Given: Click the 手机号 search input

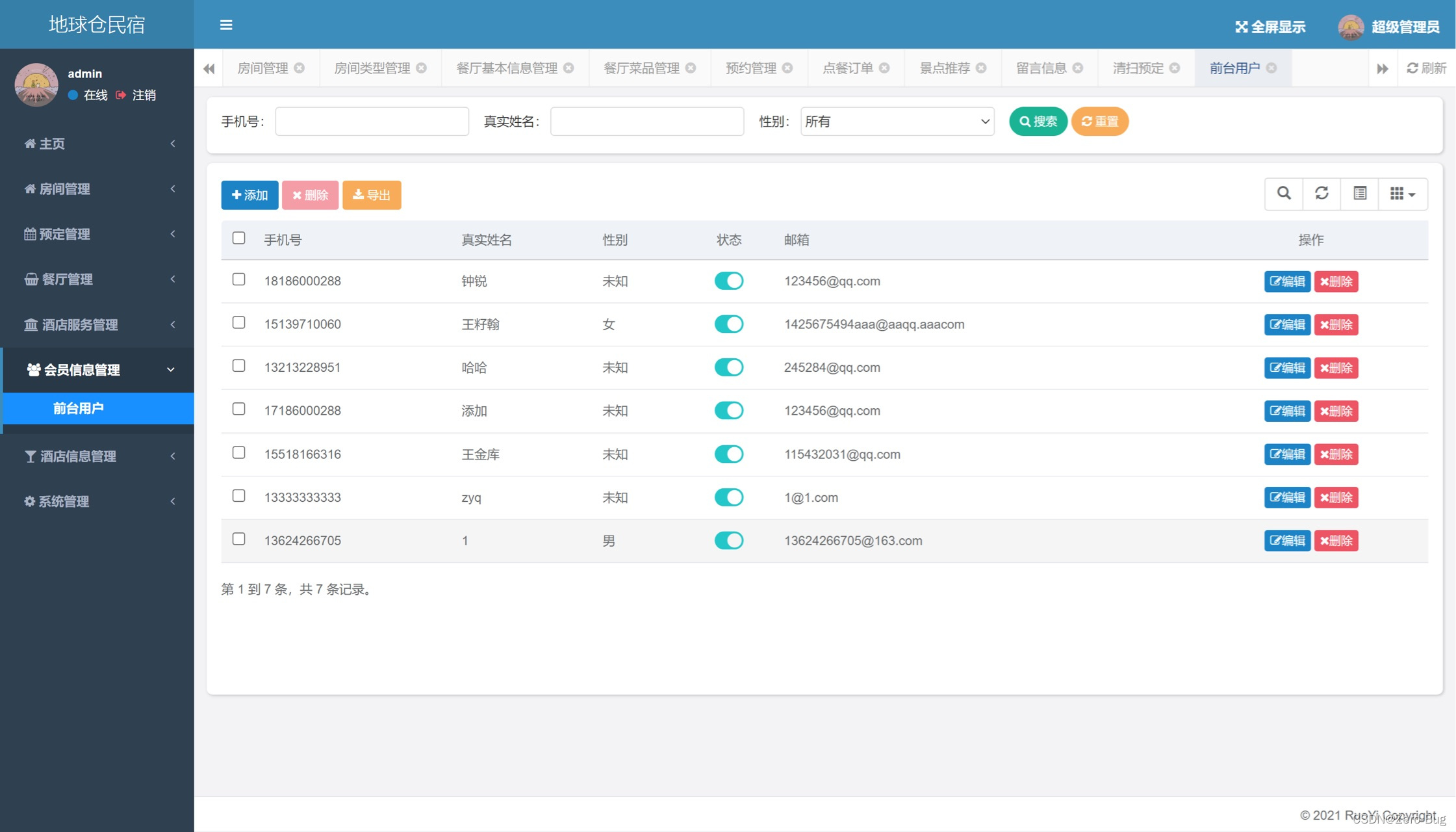Looking at the screenshot, I should 372,122.
